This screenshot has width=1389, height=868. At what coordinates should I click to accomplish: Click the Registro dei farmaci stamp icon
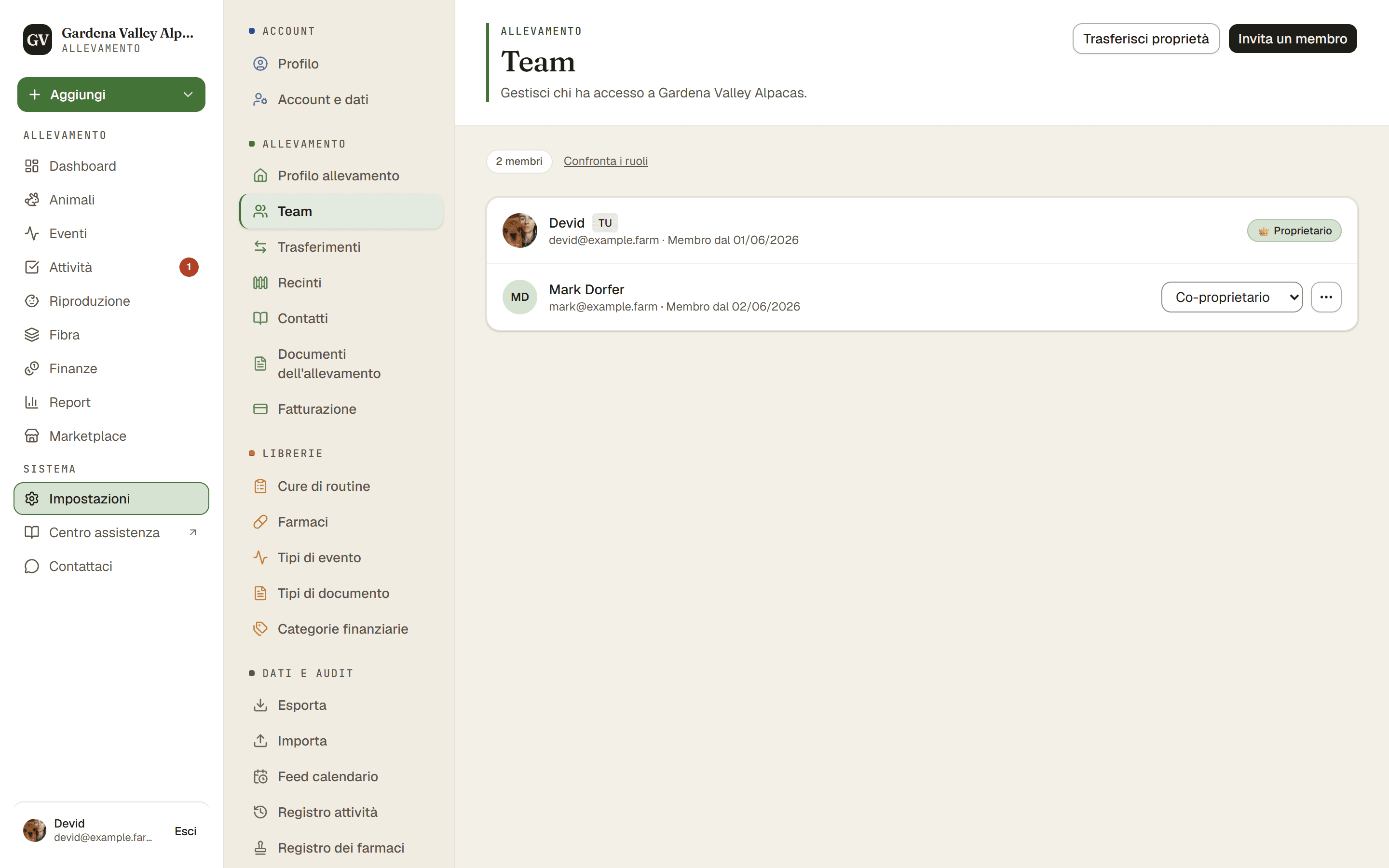(x=260, y=848)
